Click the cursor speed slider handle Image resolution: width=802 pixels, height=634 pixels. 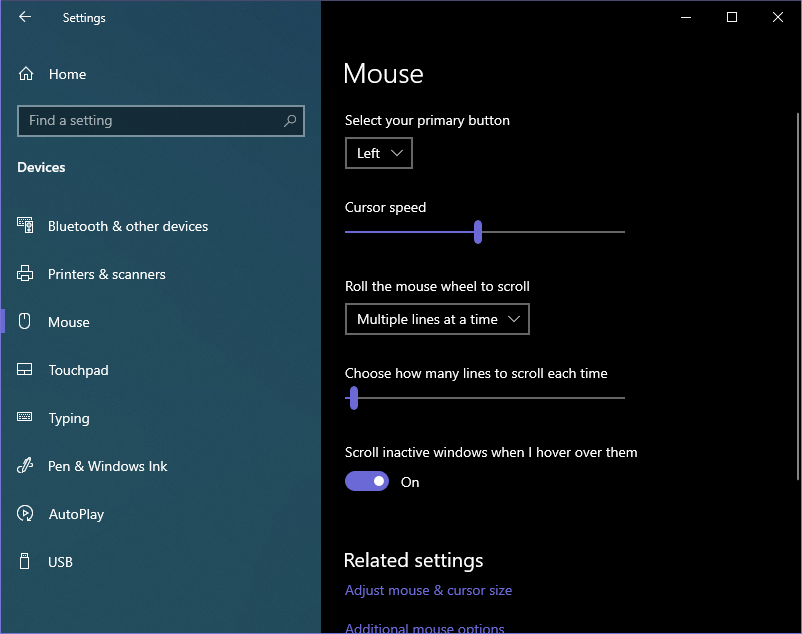(478, 232)
